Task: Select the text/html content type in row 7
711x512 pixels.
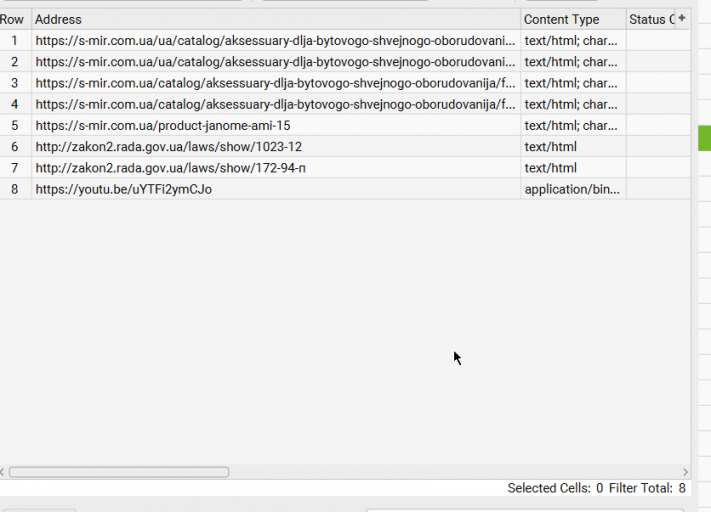Action: tap(573, 168)
